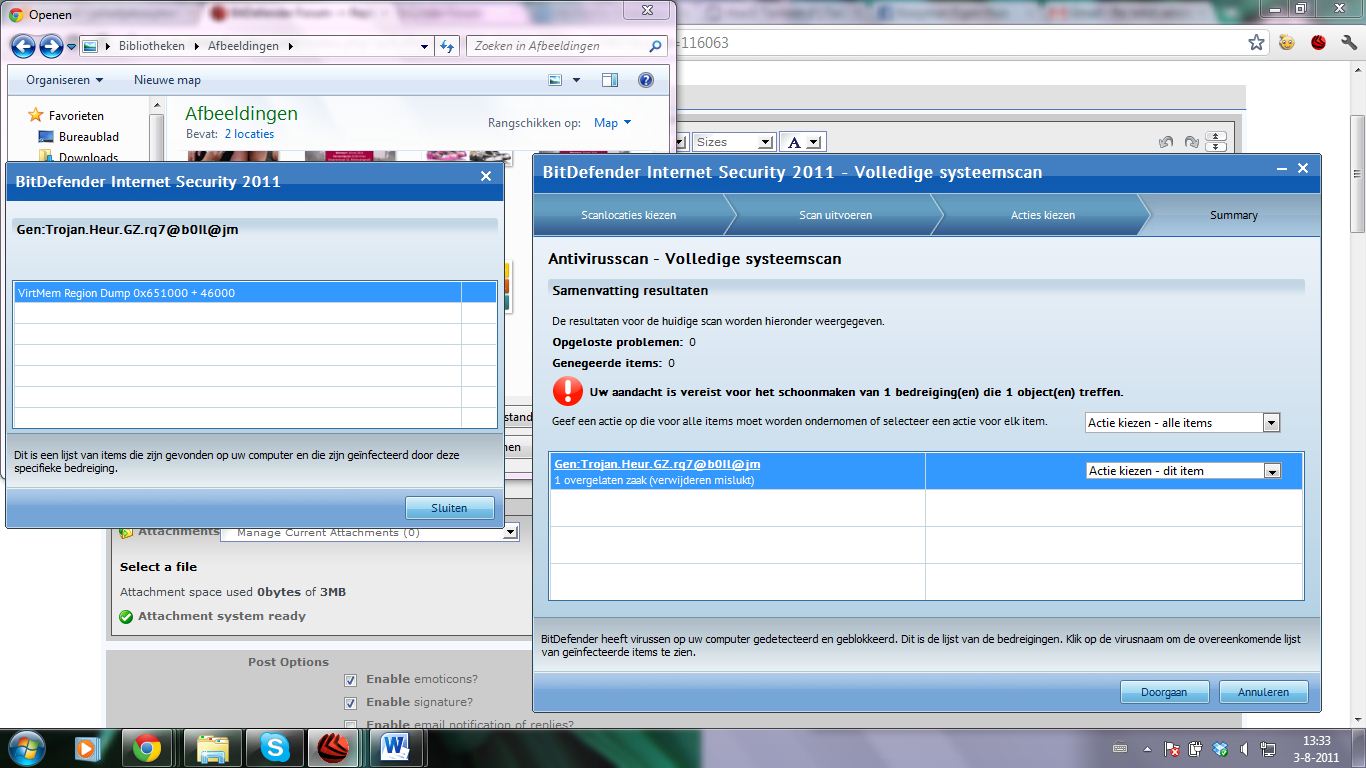Redo in the forum post editor

click(x=1191, y=142)
